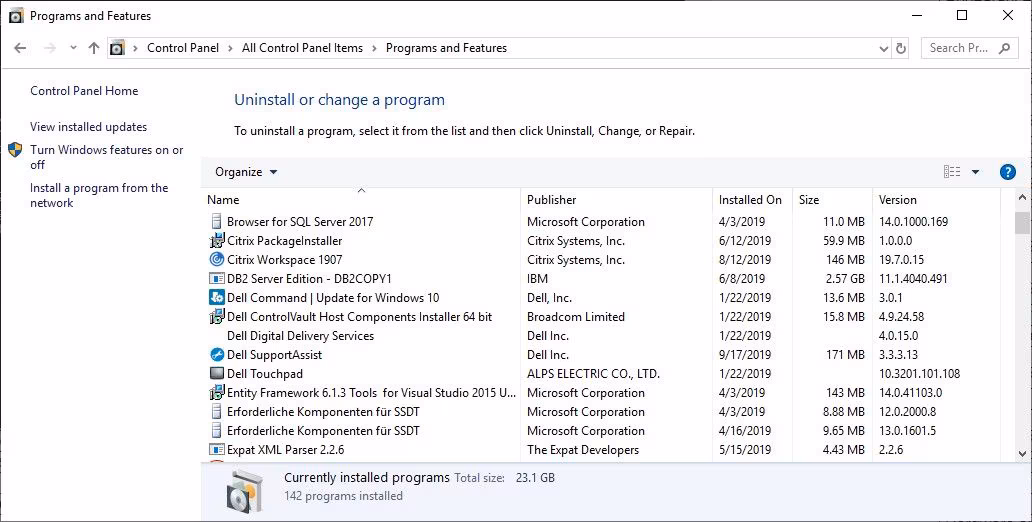Viewport: 1032px width, 522px height.
Task: Open the View installed updates link
Action: [x=88, y=127]
